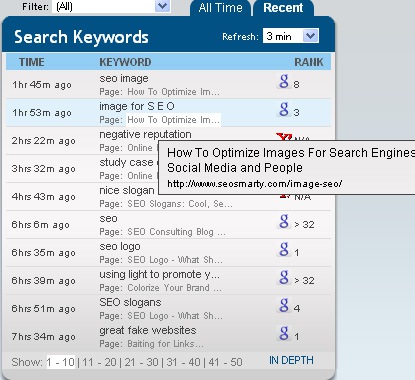Viewport: 415px width, 380px height.
Task: Click keyword 'seo image'
Action: 124,78
